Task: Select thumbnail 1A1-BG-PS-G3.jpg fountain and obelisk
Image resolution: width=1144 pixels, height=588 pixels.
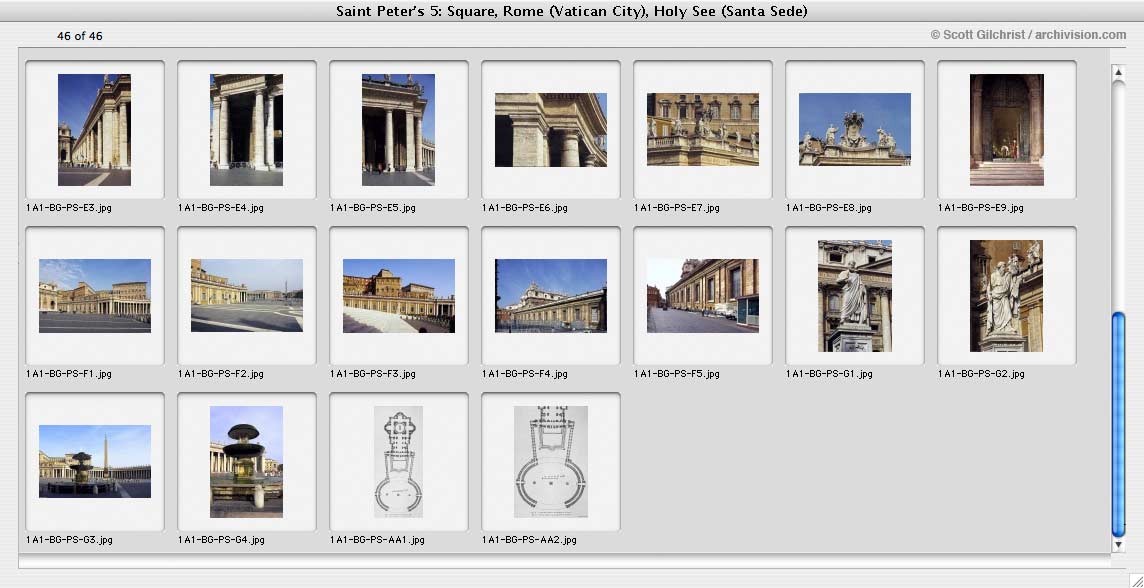Action: (x=95, y=462)
